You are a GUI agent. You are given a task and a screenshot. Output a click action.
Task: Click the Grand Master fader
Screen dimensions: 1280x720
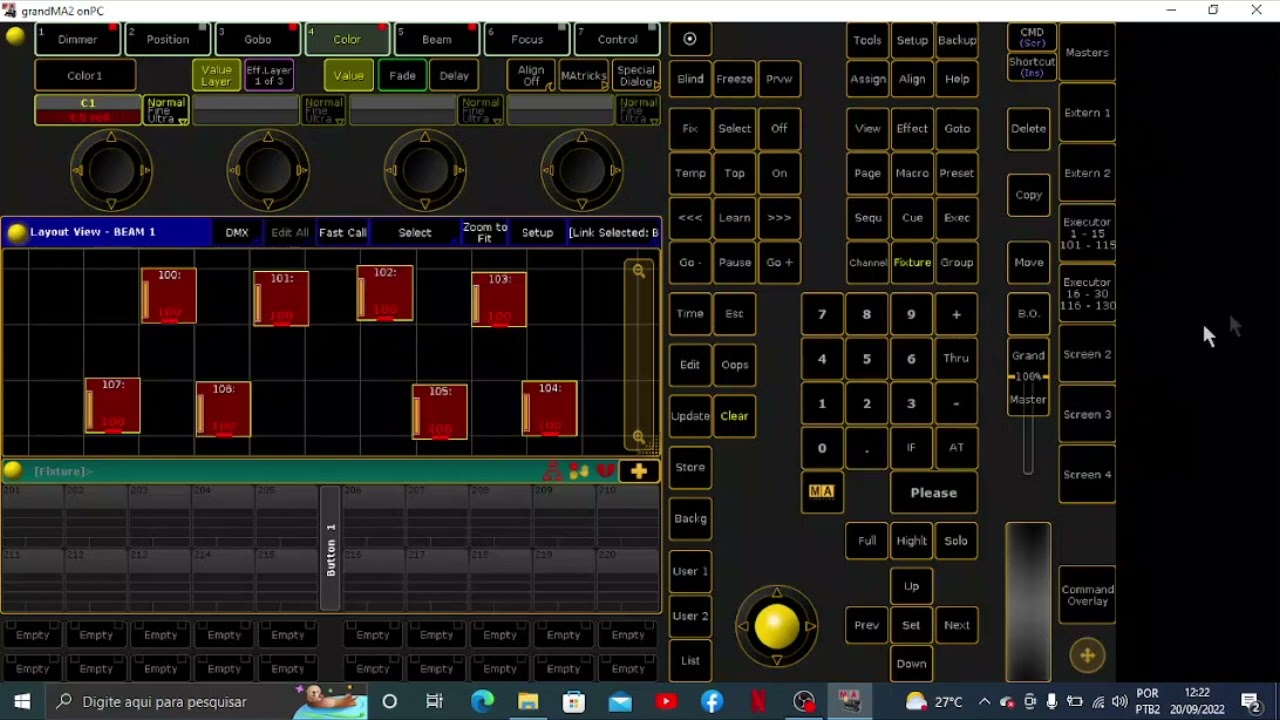(1028, 377)
